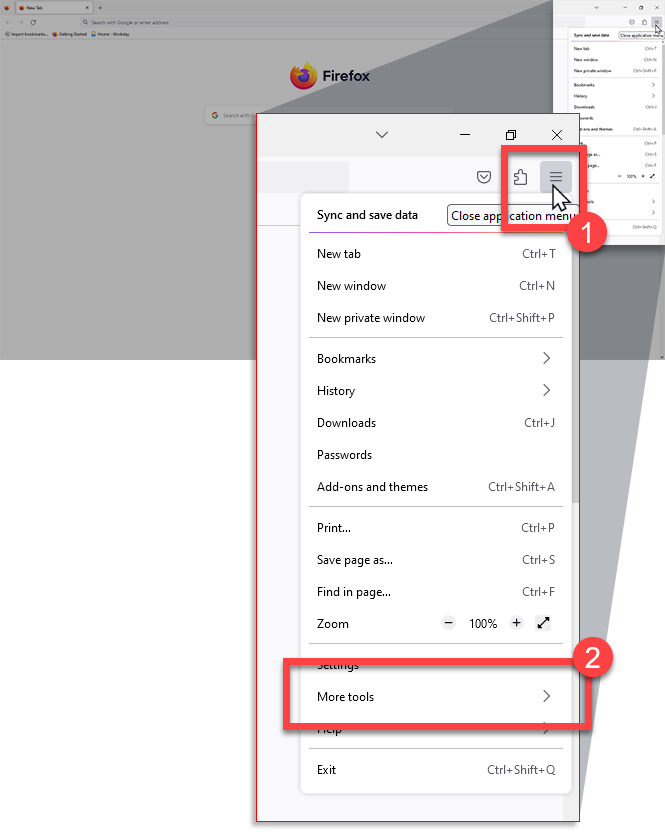Click the small Pocket icon in background window toolbar
665x837 pixels.
pos(632,22)
